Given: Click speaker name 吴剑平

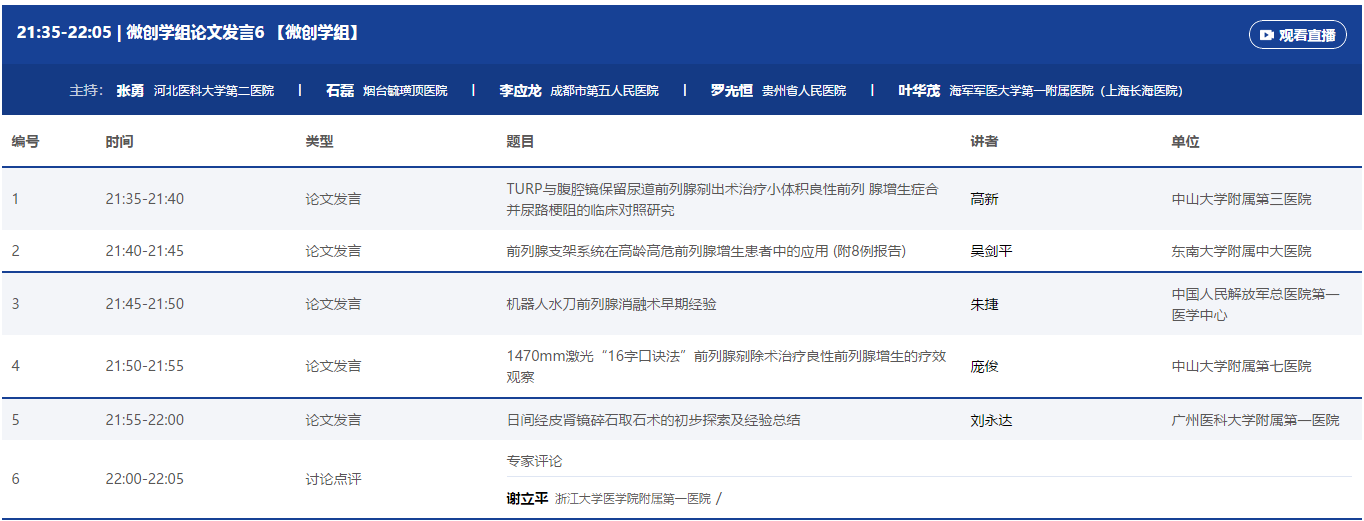Looking at the screenshot, I should point(991,251).
